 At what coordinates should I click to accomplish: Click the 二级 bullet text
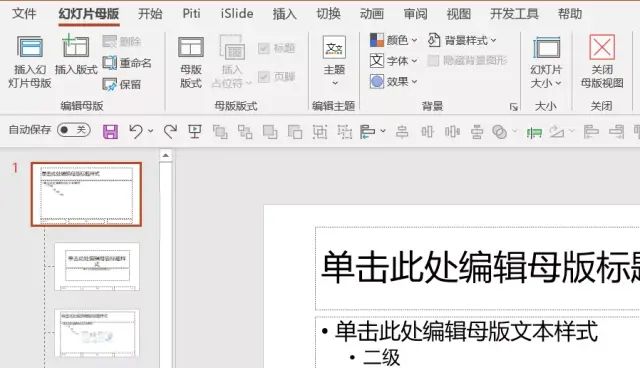(381, 358)
